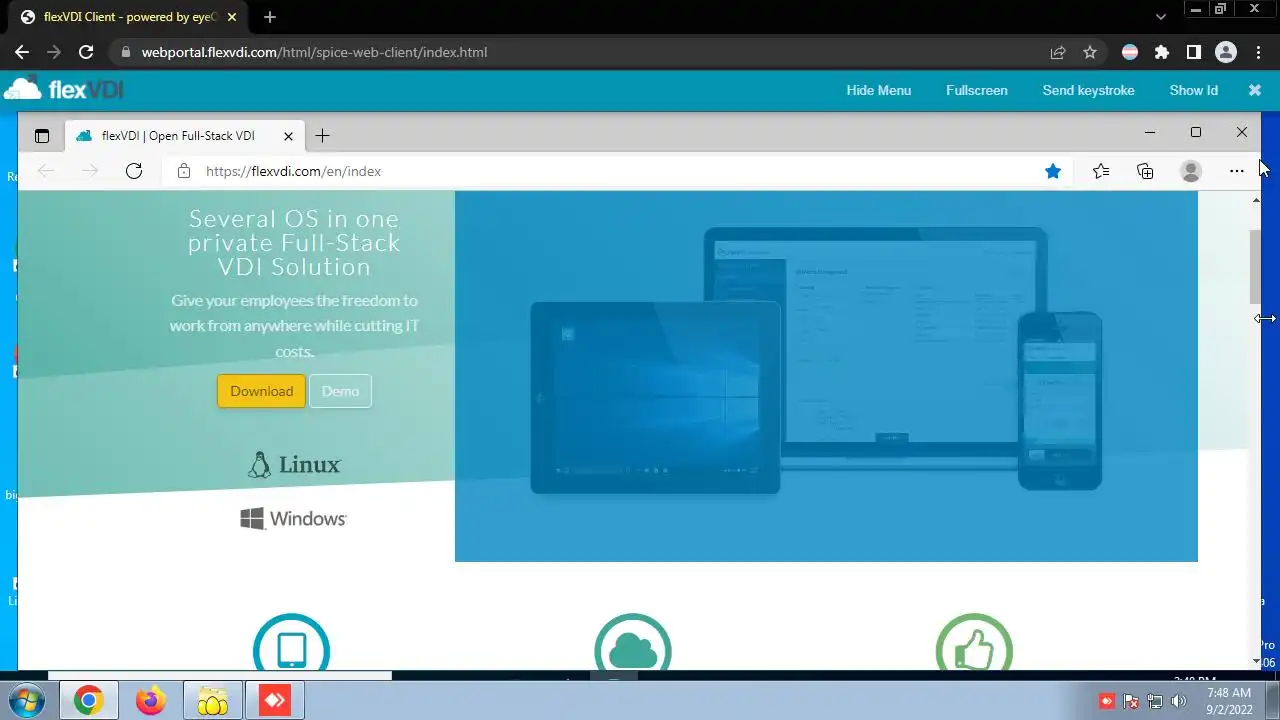Click the Demo button

[x=340, y=391]
